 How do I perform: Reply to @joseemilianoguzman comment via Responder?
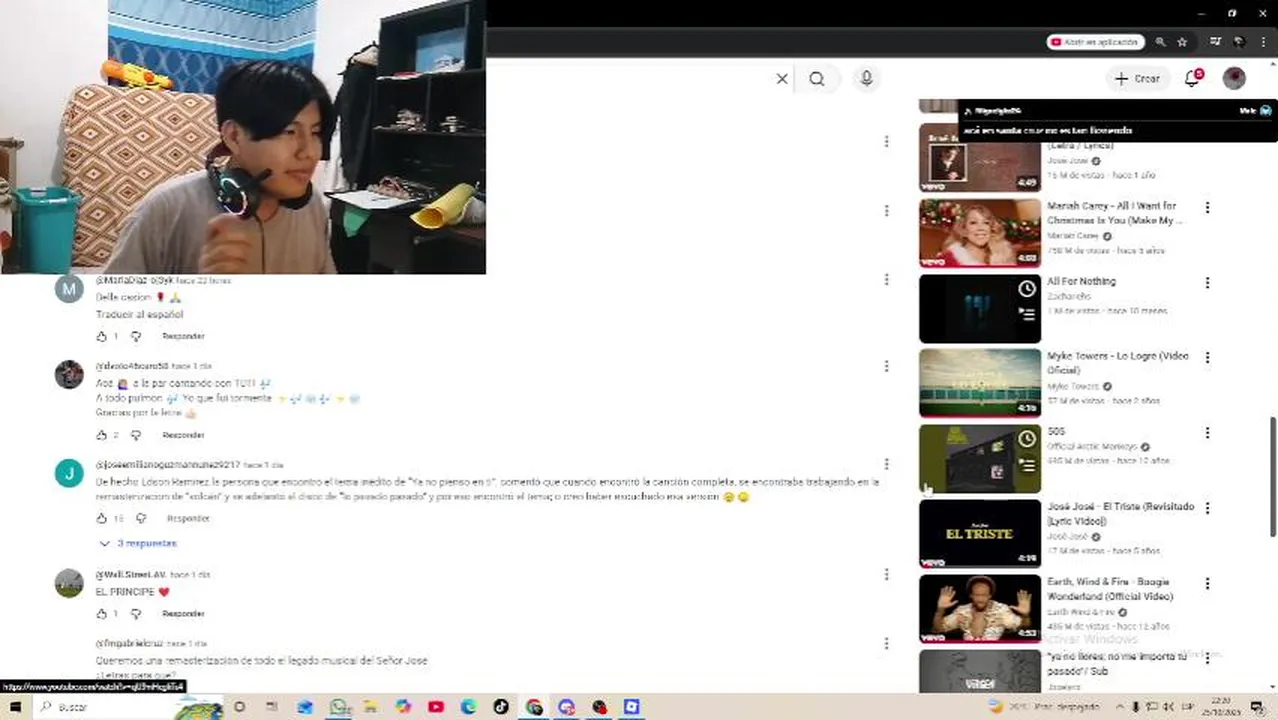click(x=188, y=518)
